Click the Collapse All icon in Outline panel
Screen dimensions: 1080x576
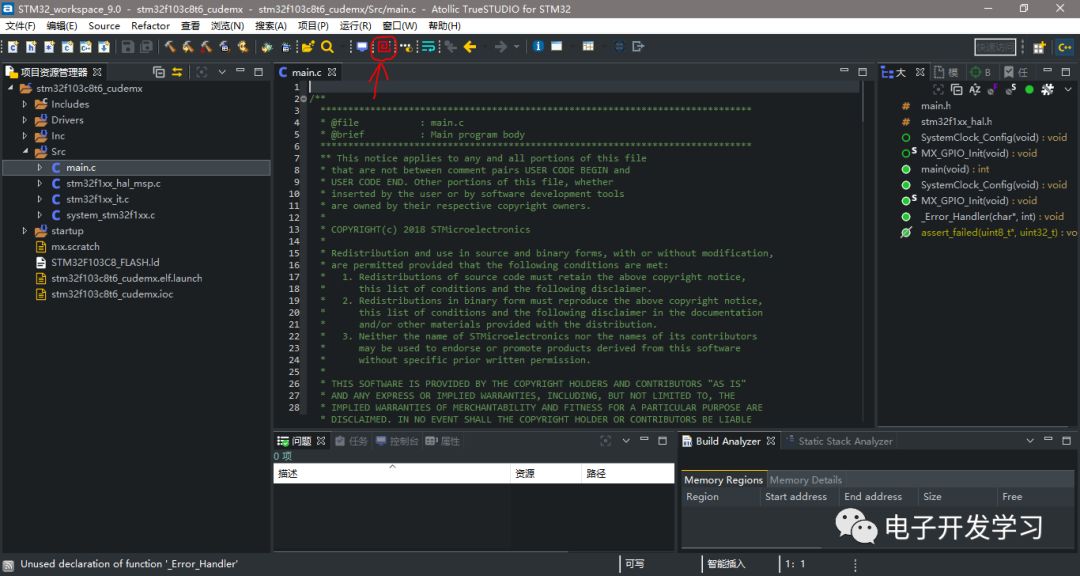point(956,90)
